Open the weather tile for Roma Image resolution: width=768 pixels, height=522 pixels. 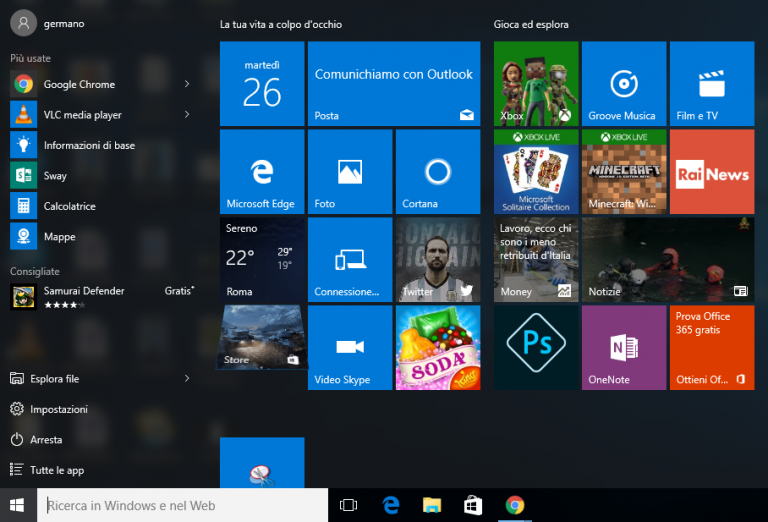click(x=262, y=260)
